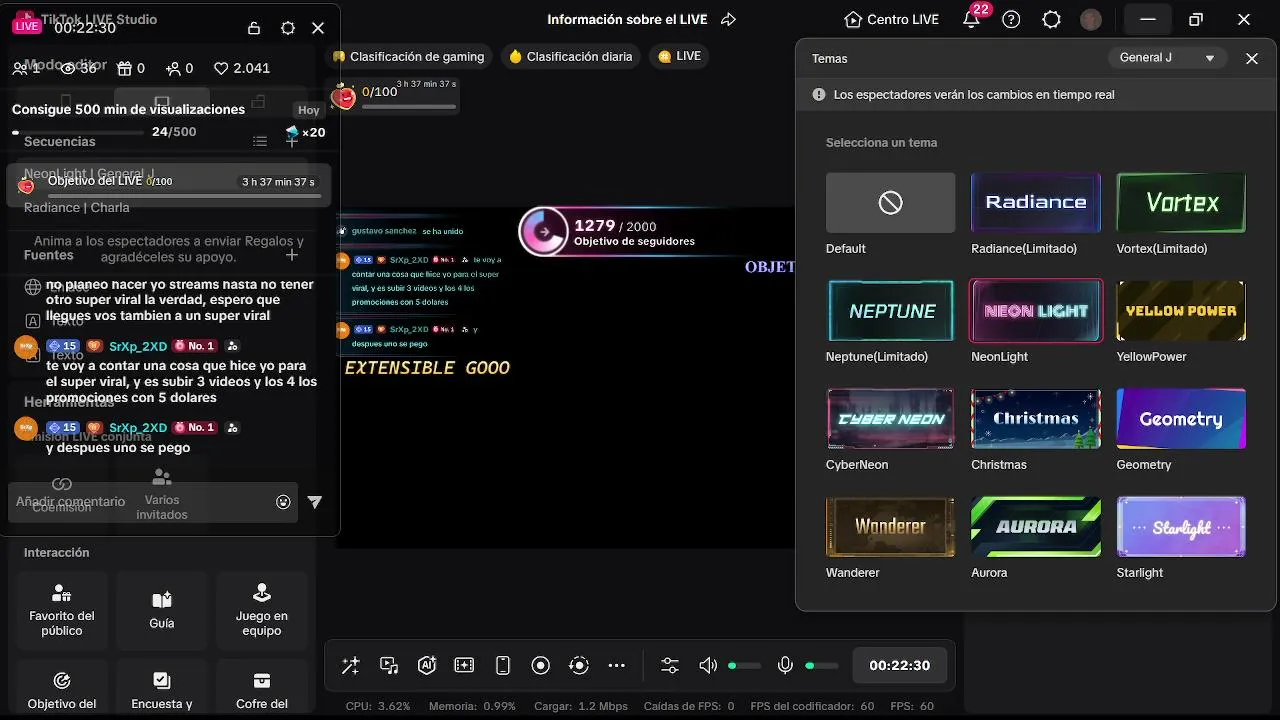Open the Guía interaction tool

point(162,609)
